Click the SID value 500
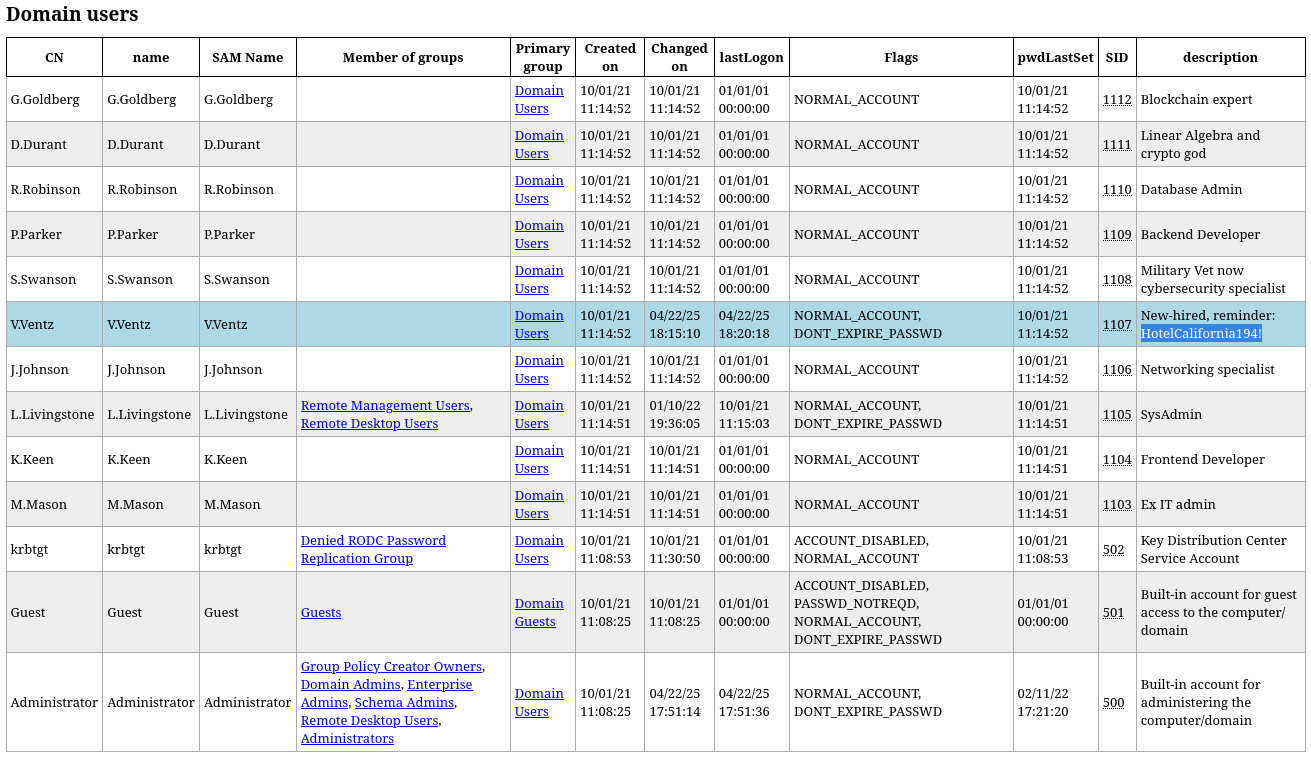The width and height of the screenshot is (1311, 758). (1114, 702)
